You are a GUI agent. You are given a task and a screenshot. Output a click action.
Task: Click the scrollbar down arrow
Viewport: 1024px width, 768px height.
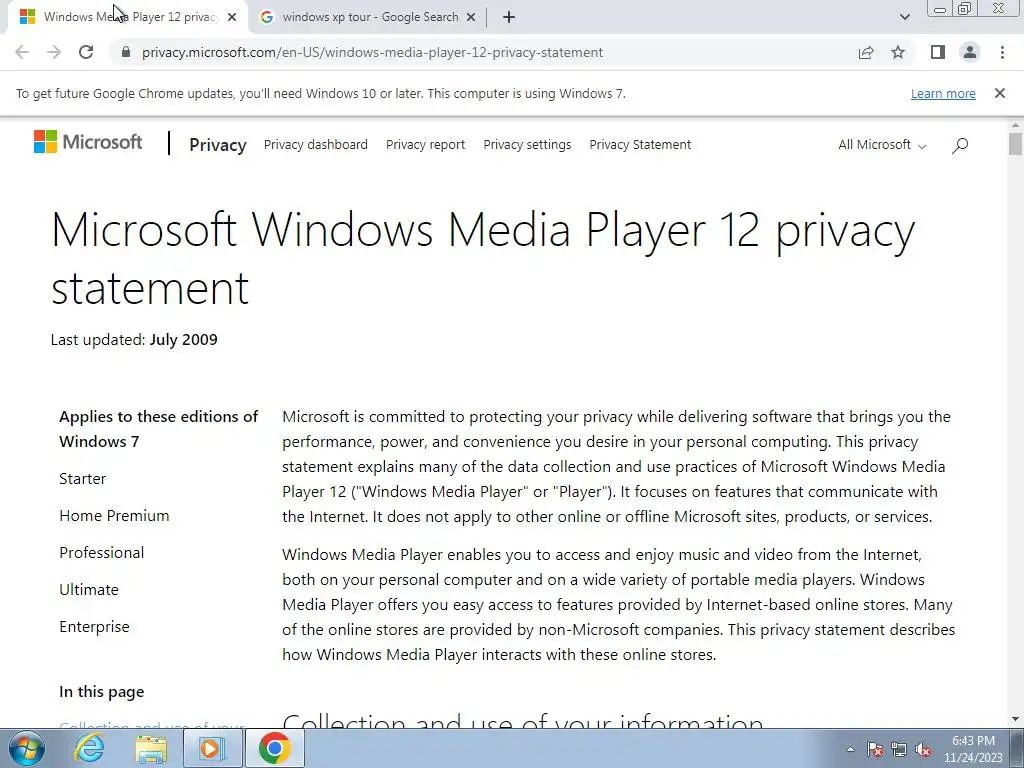coord(1016,719)
